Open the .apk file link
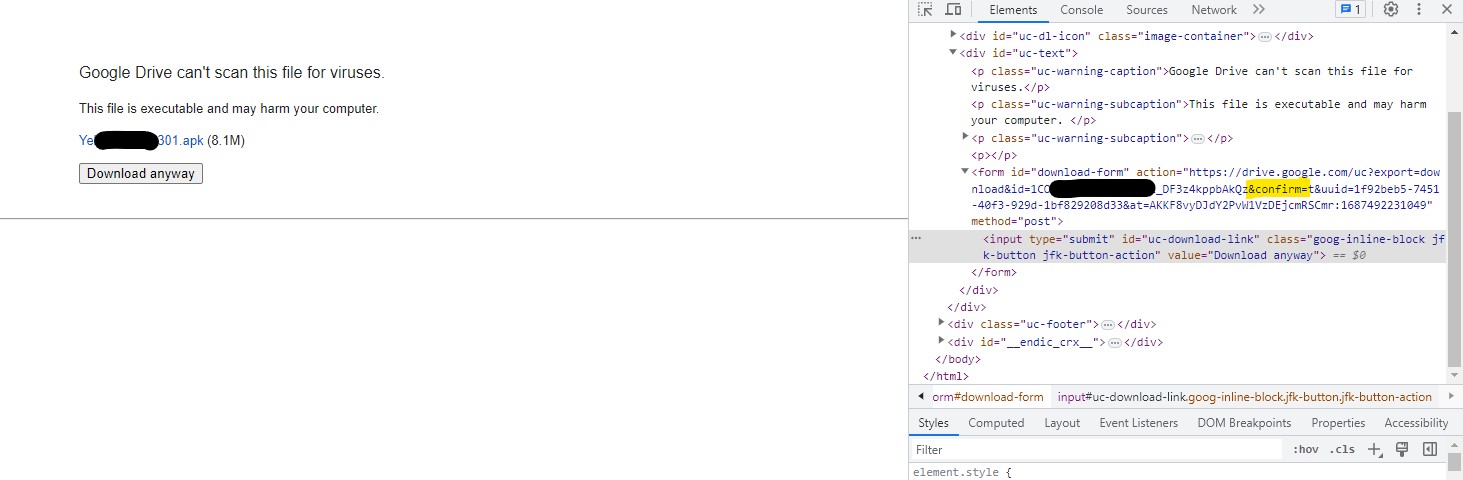Image resolution: width=1463 pixels, height=480 pixels. (x=141, y=141)
